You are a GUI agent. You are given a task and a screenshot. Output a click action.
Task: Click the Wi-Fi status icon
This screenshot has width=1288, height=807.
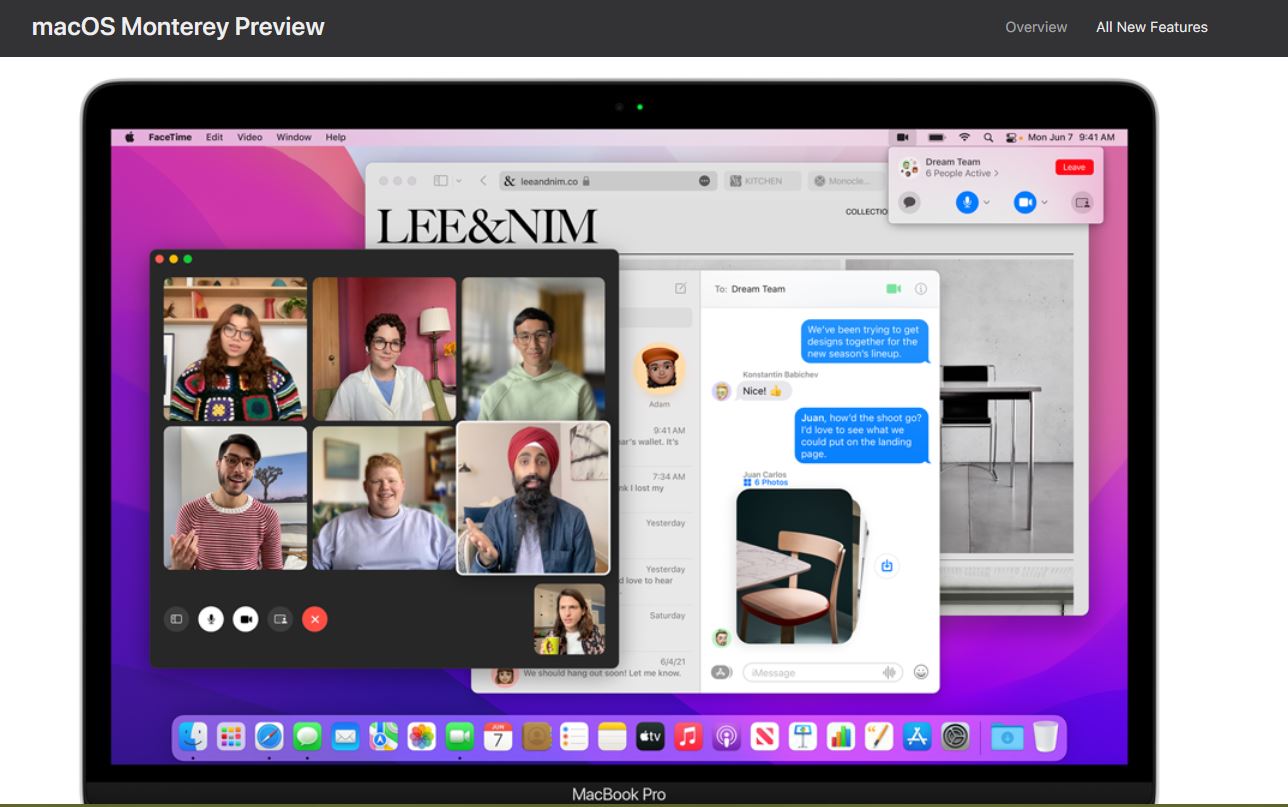click(x=964, y=137)
